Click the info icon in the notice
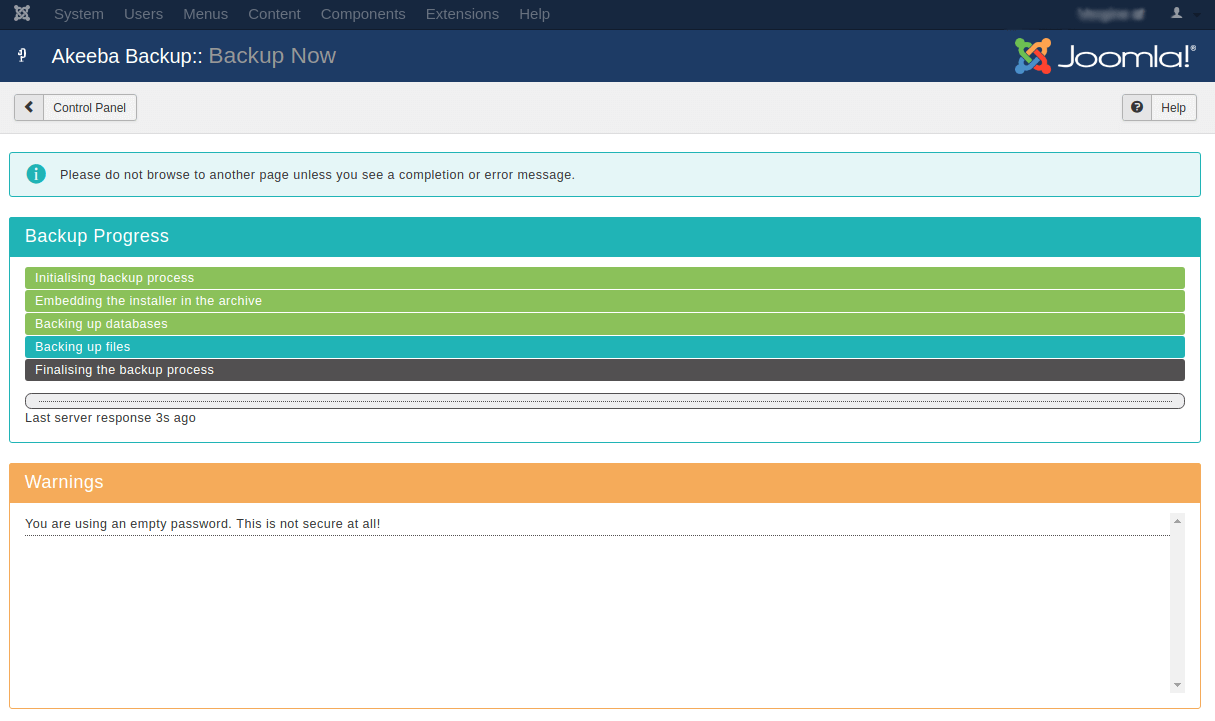 point(36,174)
